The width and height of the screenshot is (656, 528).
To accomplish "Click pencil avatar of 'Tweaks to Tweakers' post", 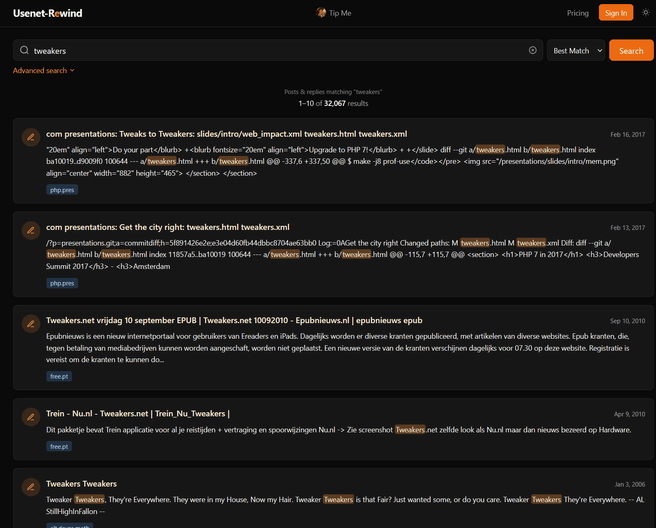I will pos(31,137).
